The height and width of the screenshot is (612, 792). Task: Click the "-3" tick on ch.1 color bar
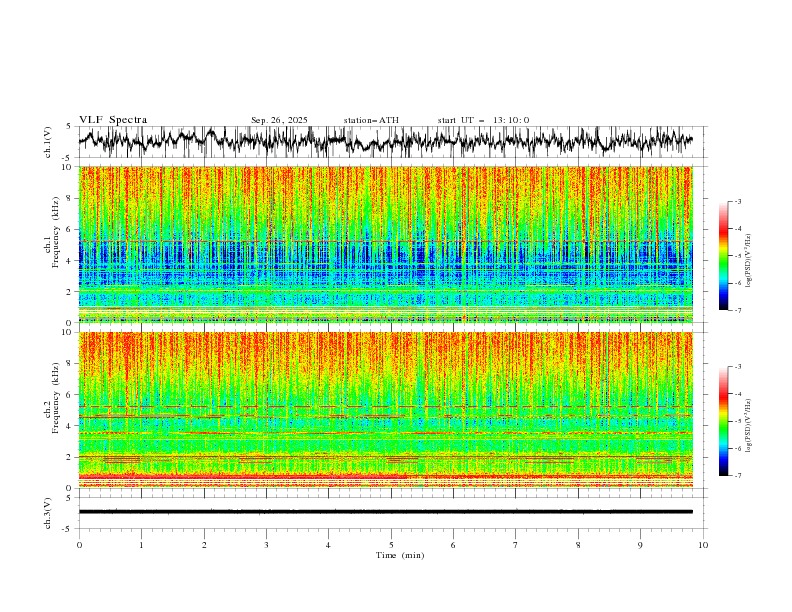point(738,201)
